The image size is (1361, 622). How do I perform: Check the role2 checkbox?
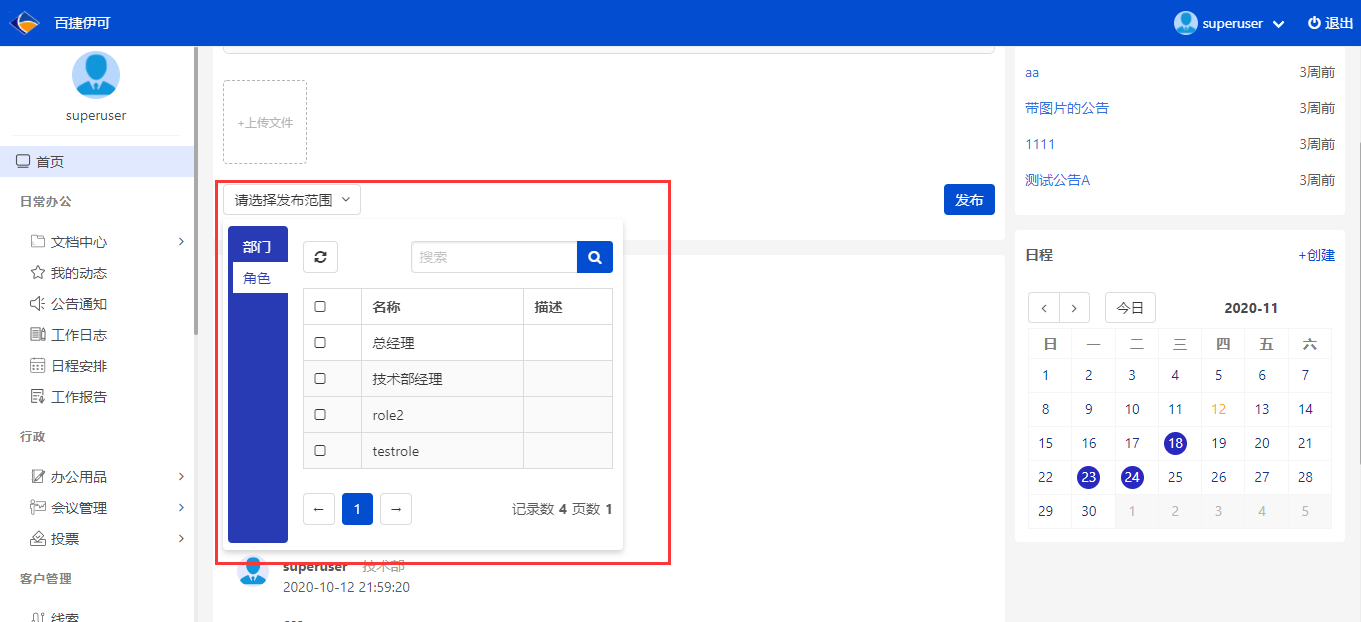pyautogui.click(x=320, y=415)
